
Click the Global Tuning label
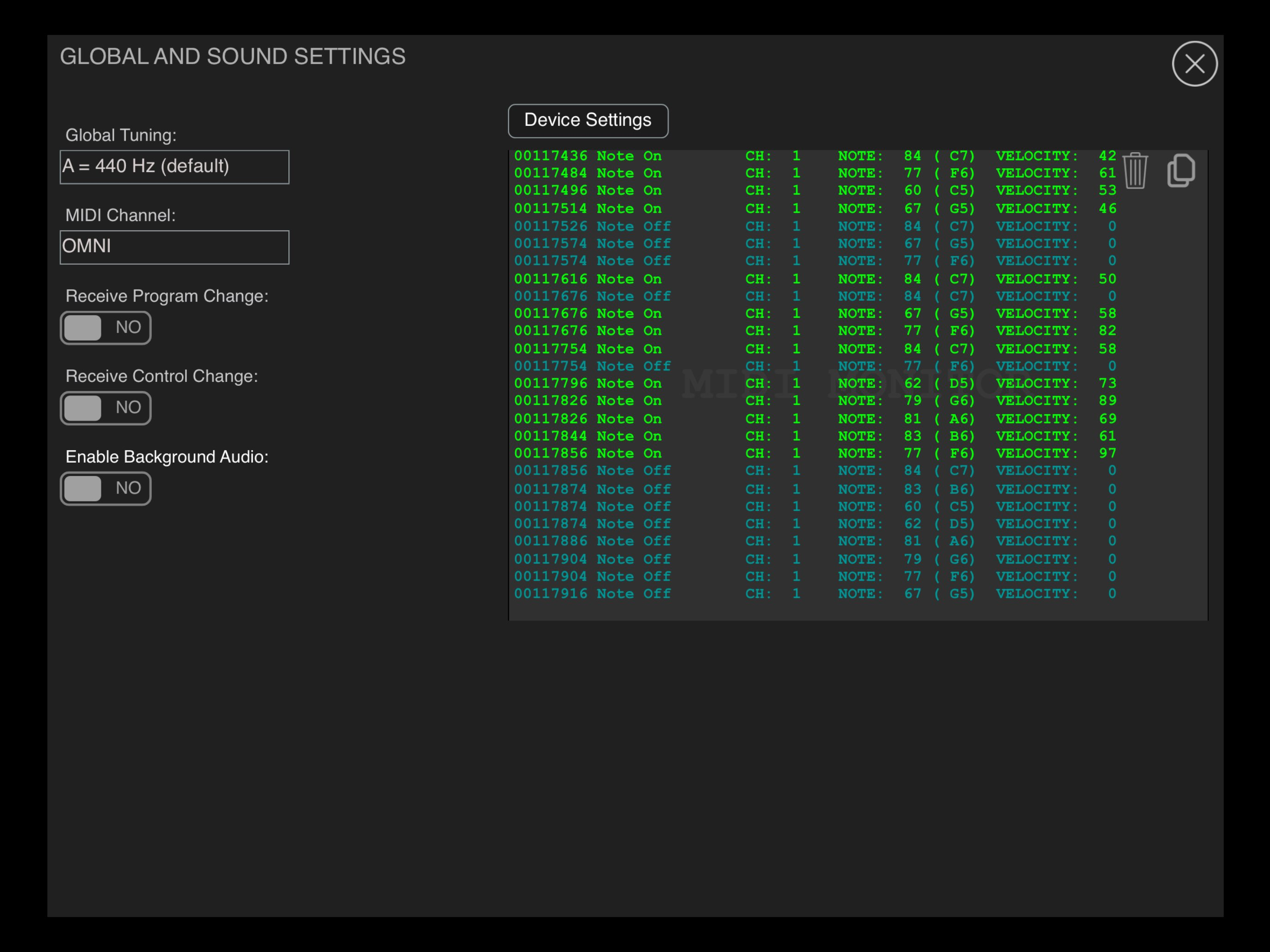tap(121, 136)
